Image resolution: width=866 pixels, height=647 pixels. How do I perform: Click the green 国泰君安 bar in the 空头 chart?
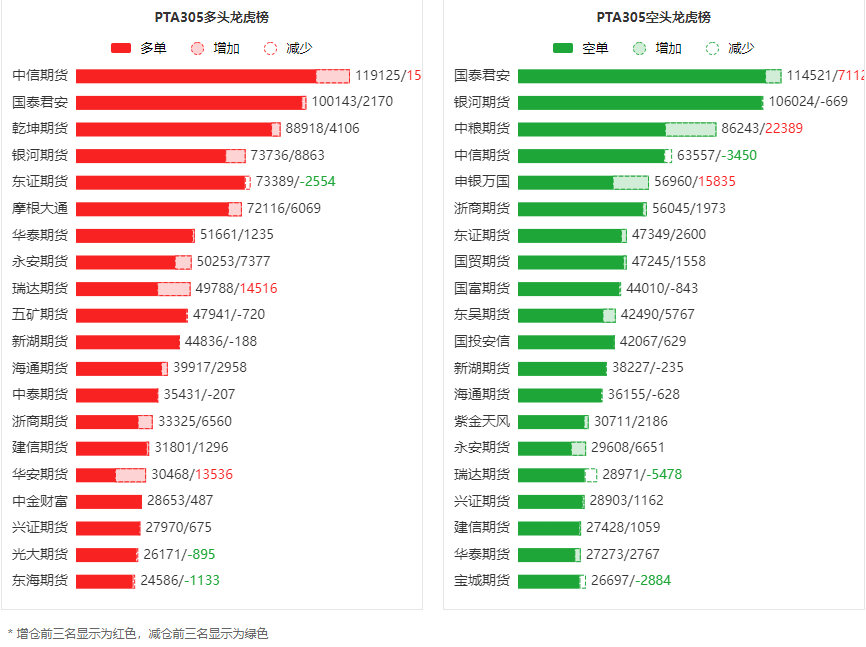click(x=641, y=76)
